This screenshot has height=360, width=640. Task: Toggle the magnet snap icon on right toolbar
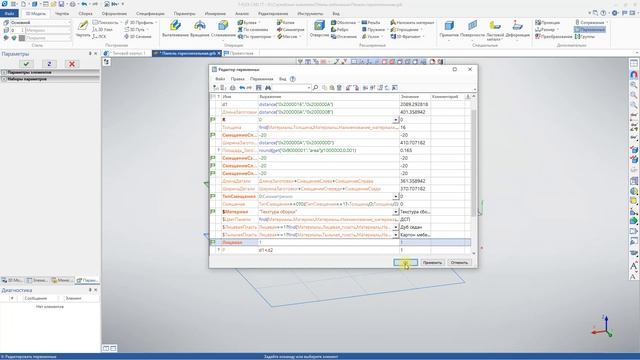[x=633, y=74]
